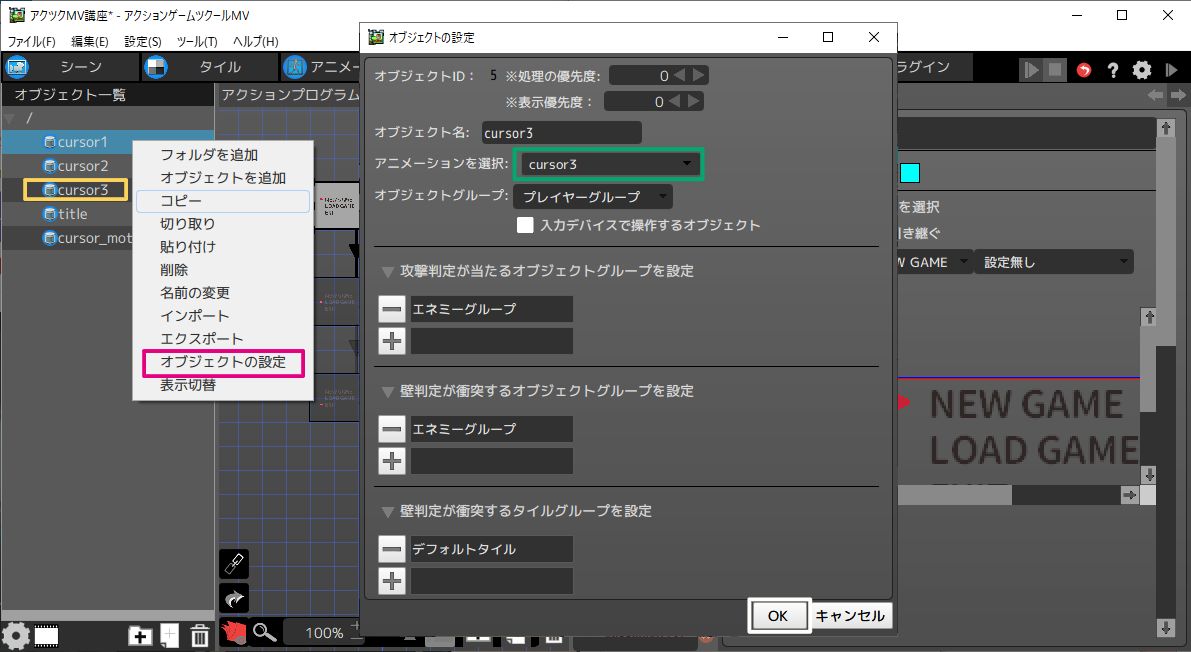1191x652 pixels.
Task: Click the curved arrow icon in action program
Action: pyautogui.click(x=233, y=599)
